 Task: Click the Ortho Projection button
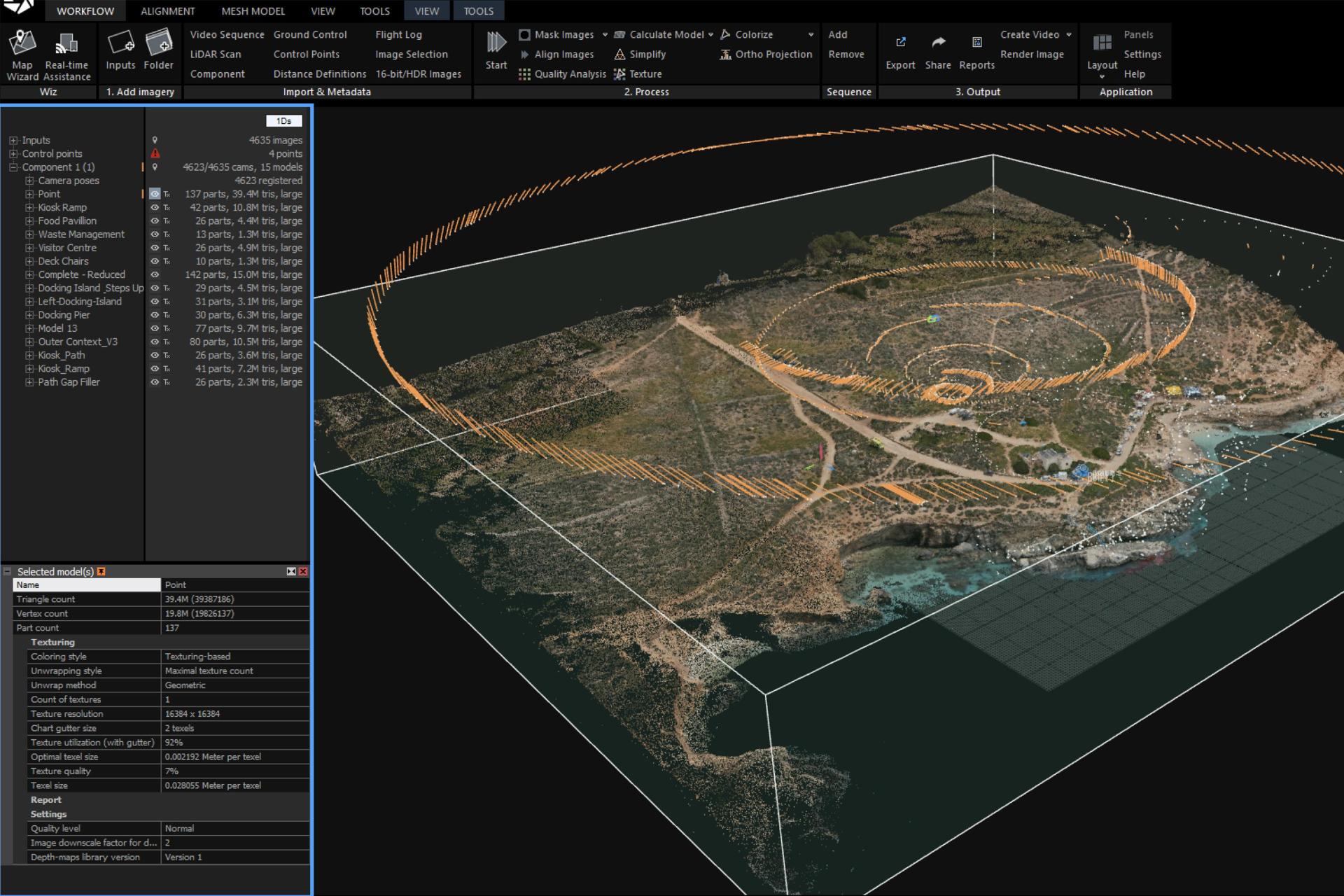(766, 54)
